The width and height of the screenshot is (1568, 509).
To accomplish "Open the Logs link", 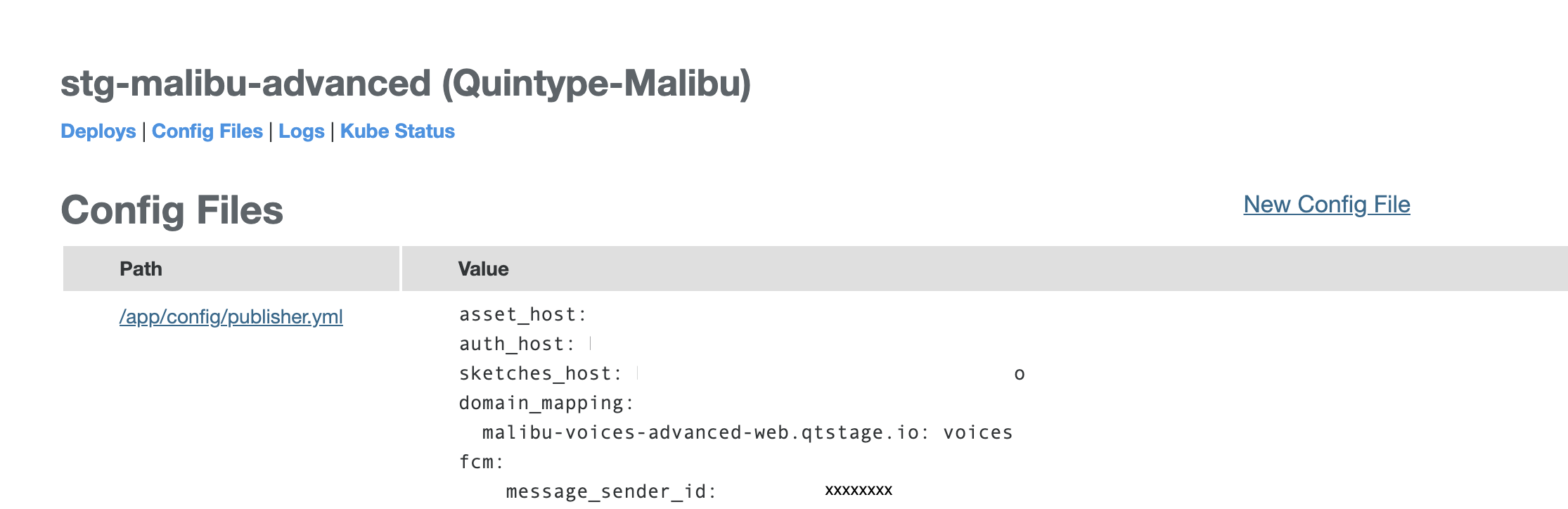I will click(x=302, y=131).
